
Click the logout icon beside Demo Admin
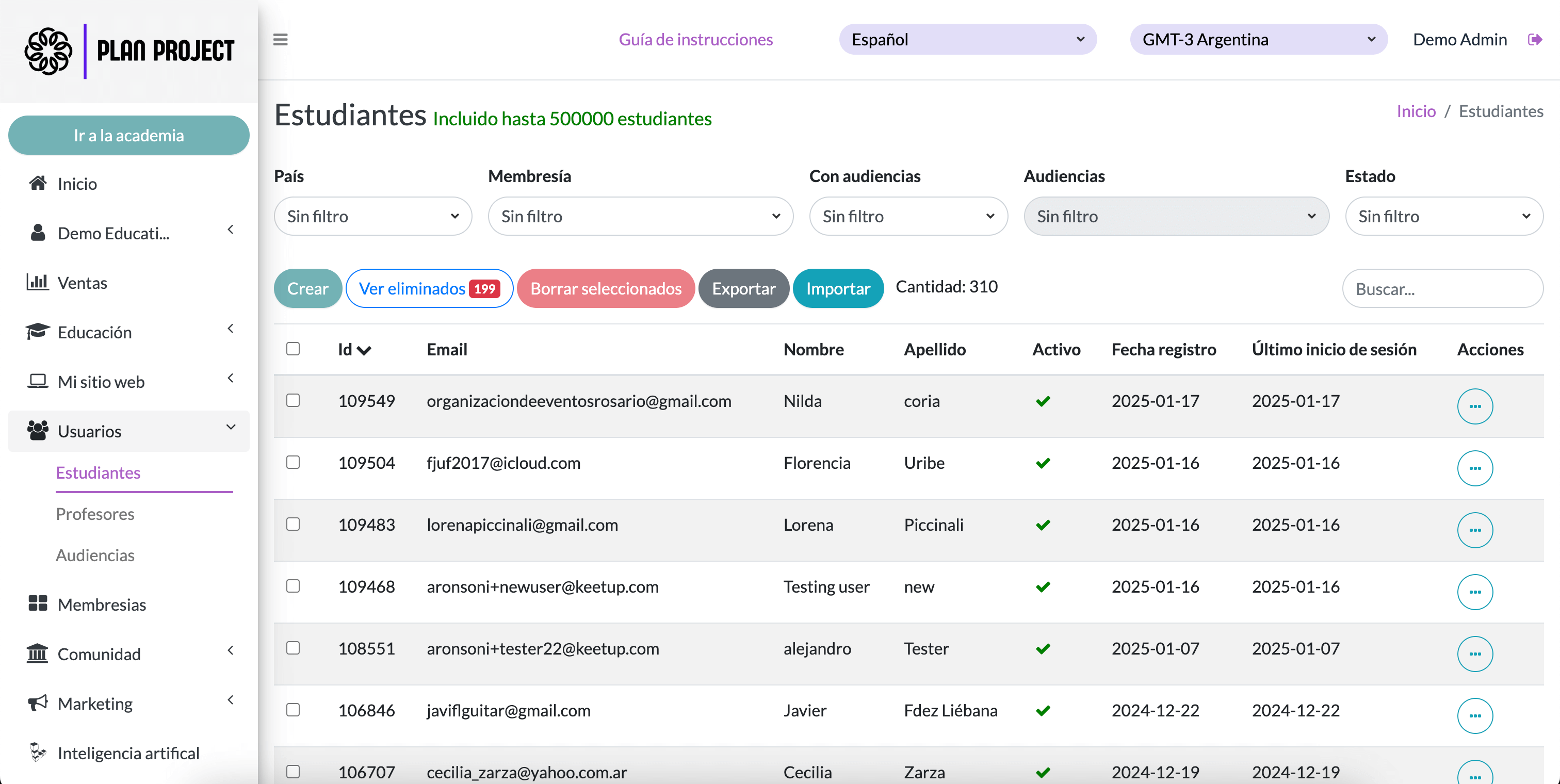coord(1535,40)
